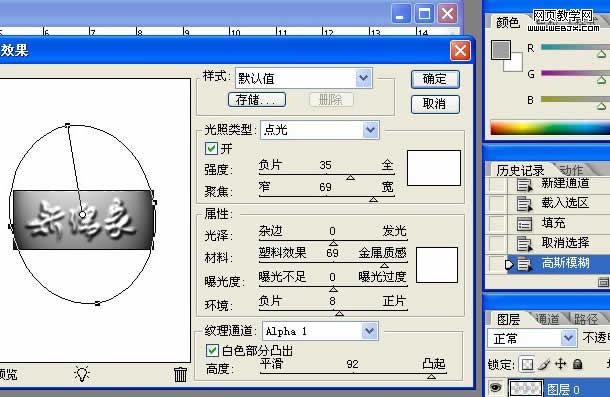Select the 高斯模糊 history state
The height and width of the screenshot is (397, 610).
point(559,264)
